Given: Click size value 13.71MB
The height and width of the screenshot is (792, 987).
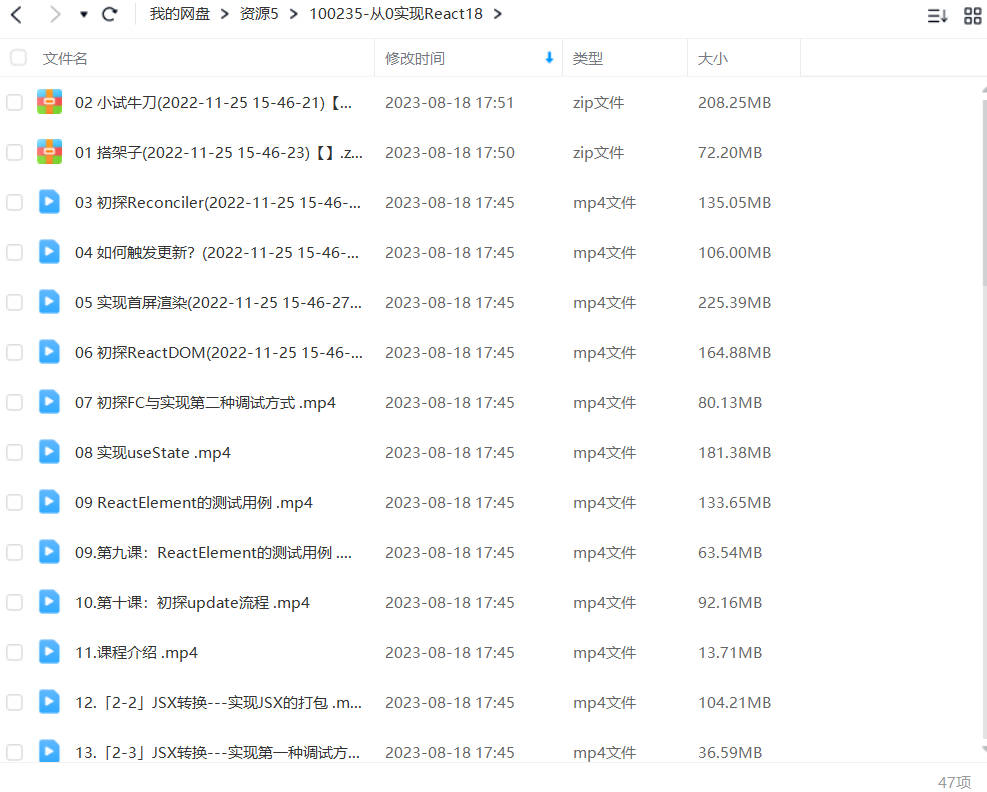Looking at the screenshot, I should tap(730, 653).
